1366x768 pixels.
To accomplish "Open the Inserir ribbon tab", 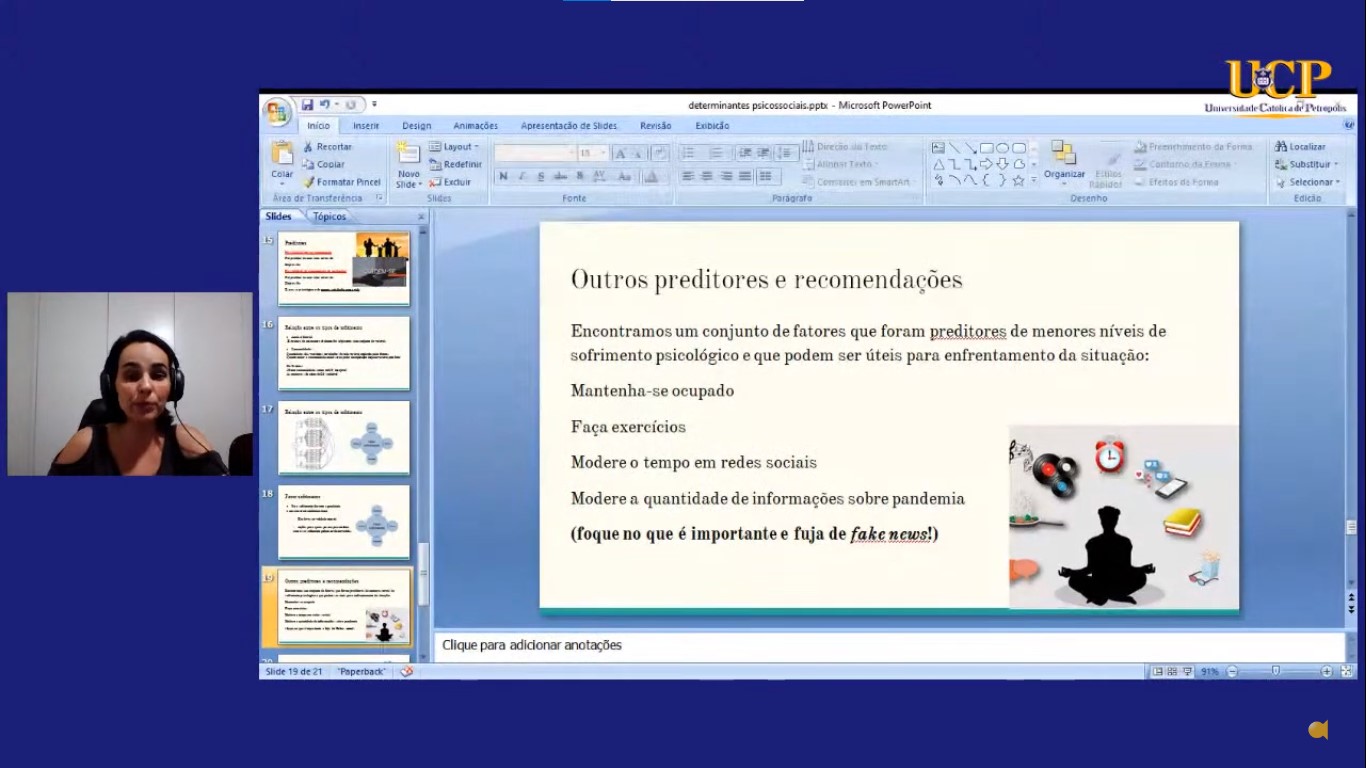I will [366, 126].
